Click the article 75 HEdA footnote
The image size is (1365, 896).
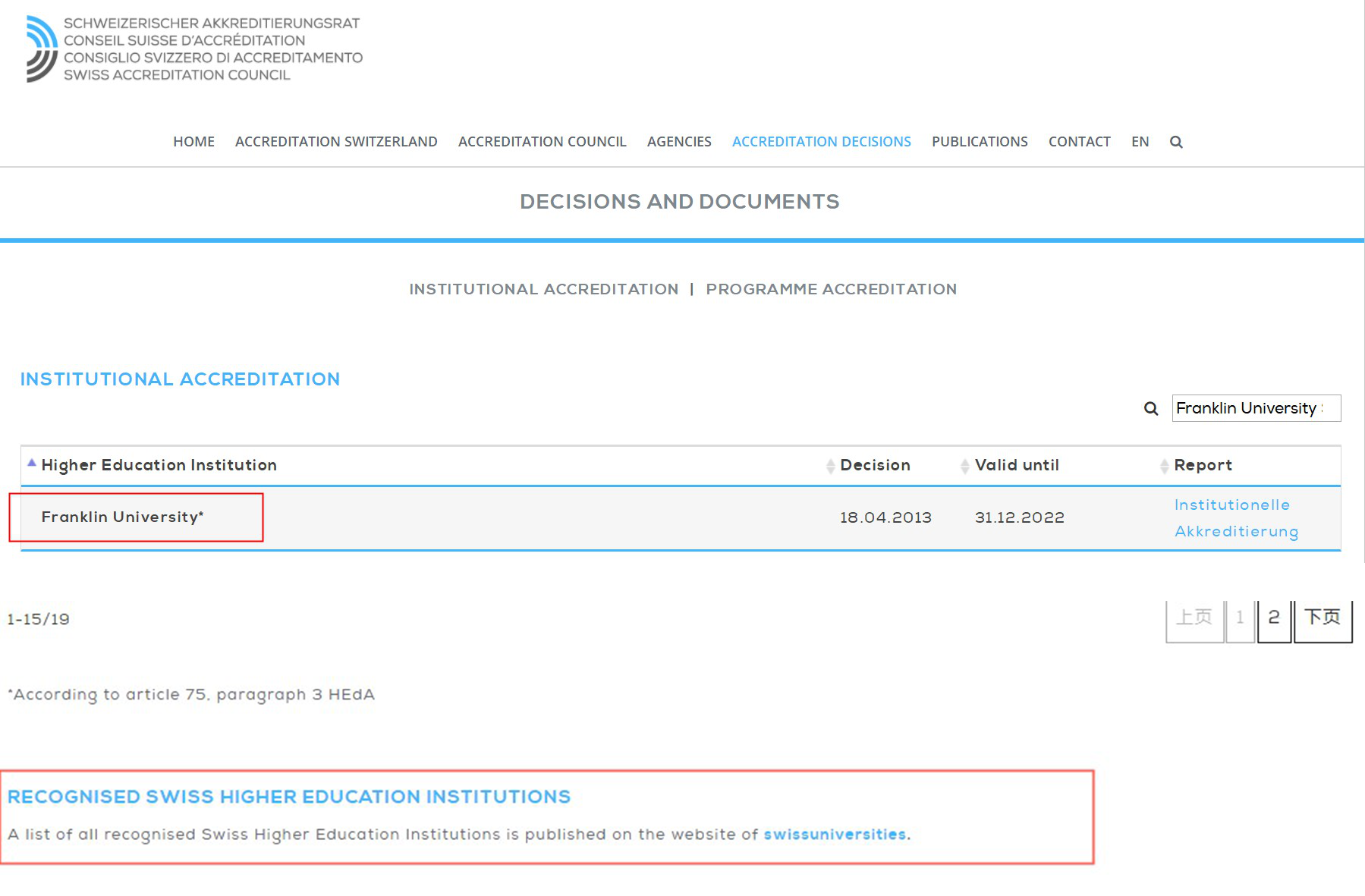(191, 695)
